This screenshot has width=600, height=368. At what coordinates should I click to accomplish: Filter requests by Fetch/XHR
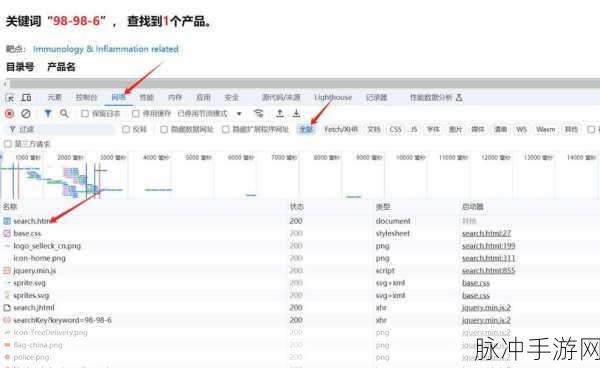click(x=341, y=130)
